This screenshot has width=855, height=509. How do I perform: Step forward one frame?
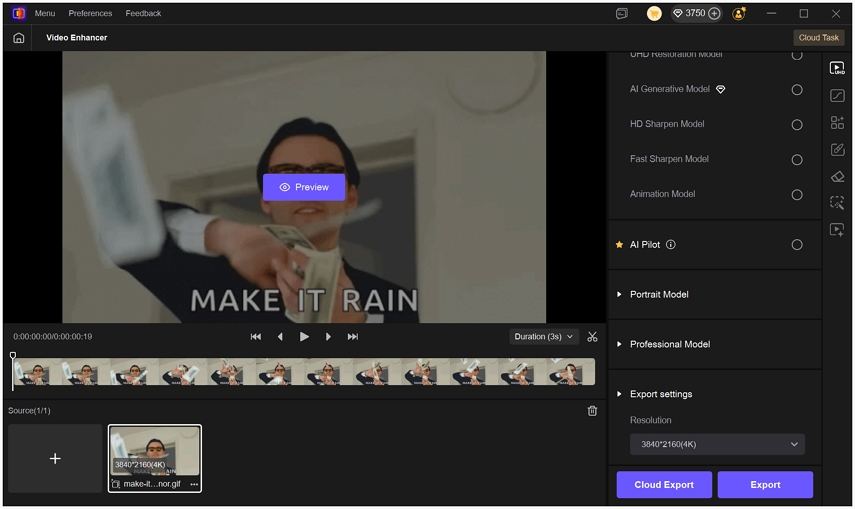[x=328, y=337]
